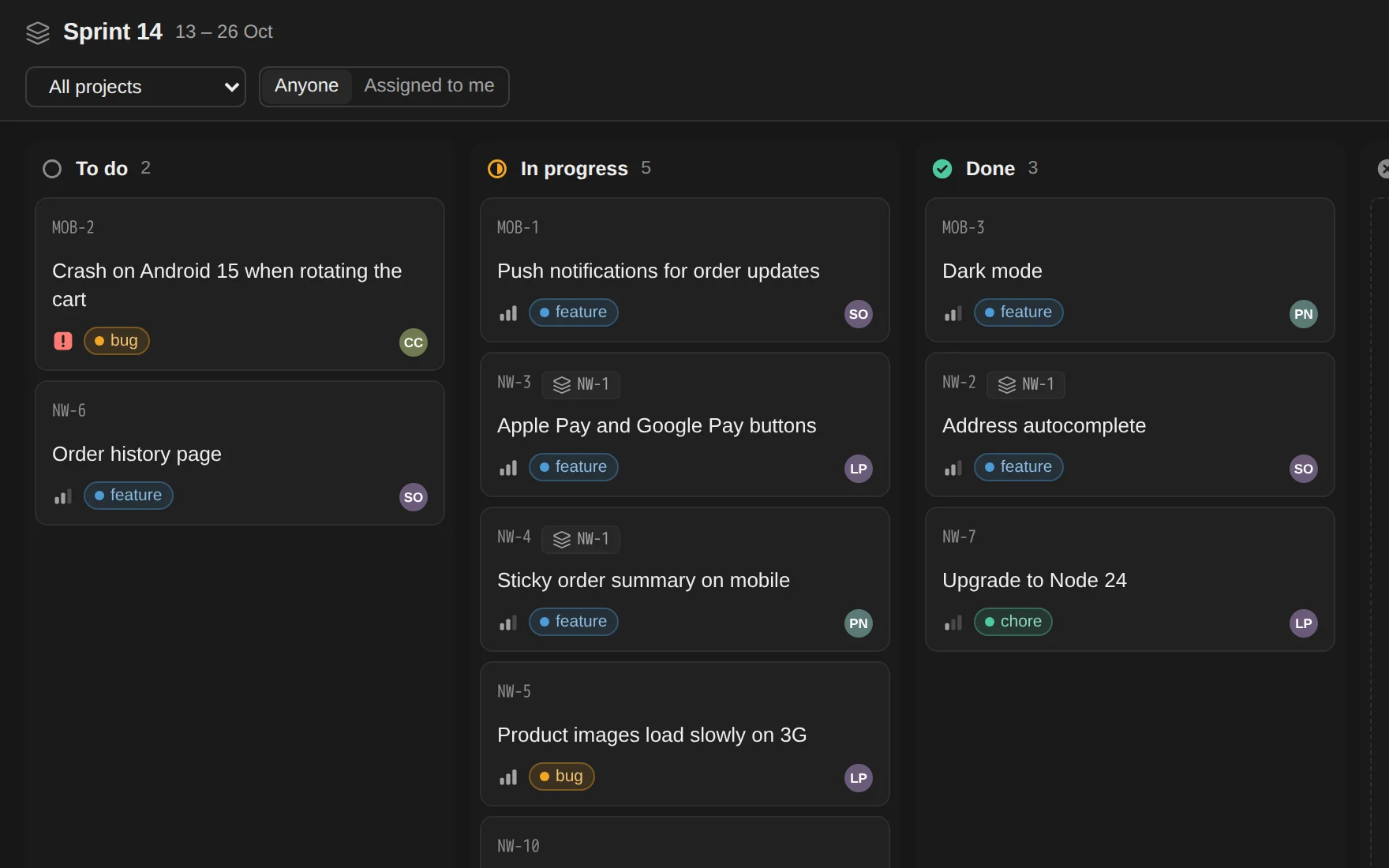The width and height of the screenshot is (1389, 868).
Task: Click the feature label on Apple Pay card
Action: tap(574, 467)
